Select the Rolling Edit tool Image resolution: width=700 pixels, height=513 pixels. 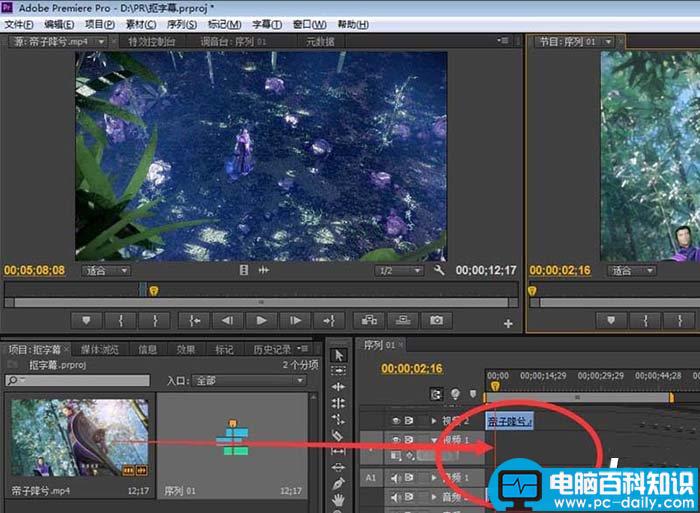[338, 403]
